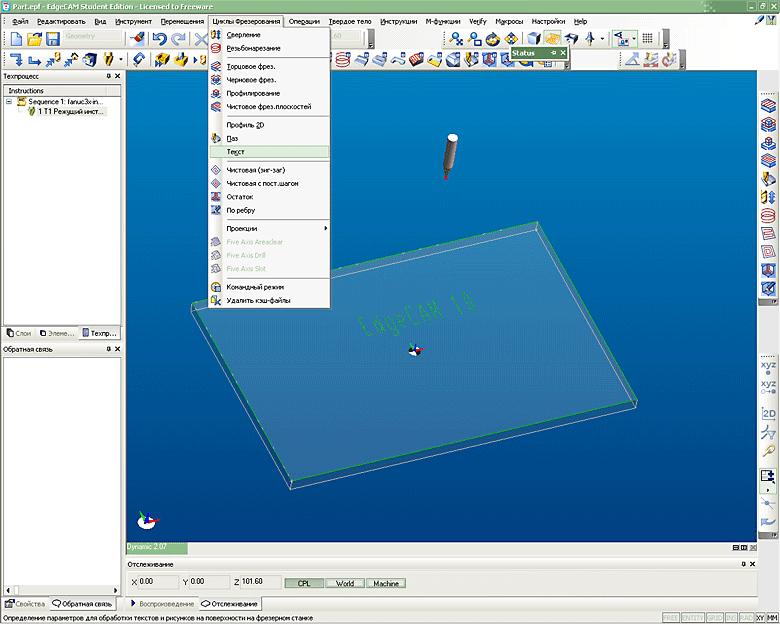Save the part with the floppy icon
780x624 pixels.
53,39
